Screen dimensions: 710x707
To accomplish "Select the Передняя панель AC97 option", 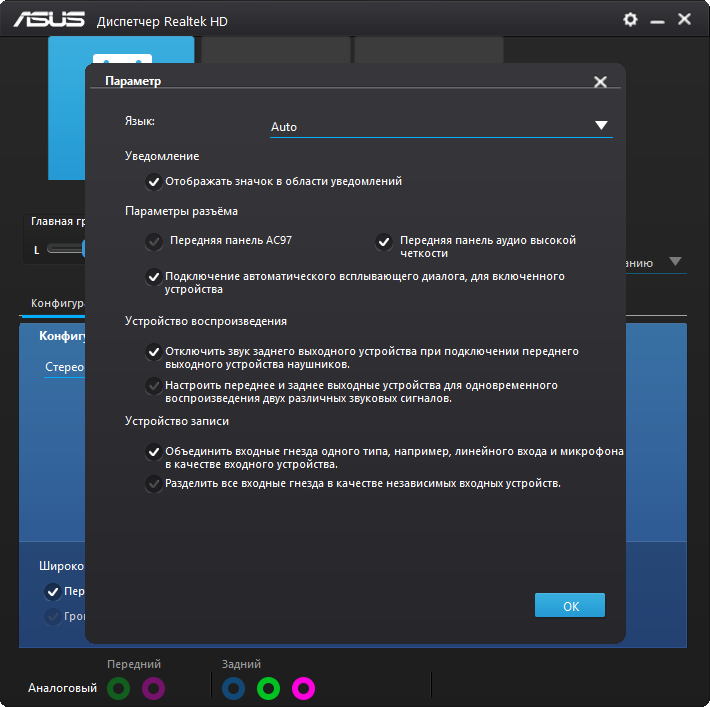I will 154,241.
